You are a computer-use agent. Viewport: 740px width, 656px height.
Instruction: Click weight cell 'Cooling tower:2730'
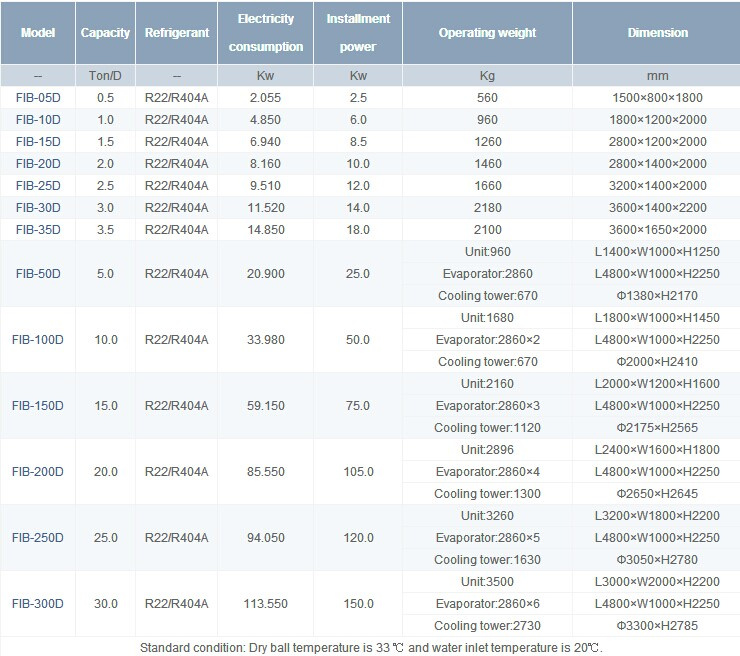(x=488, y=626)
